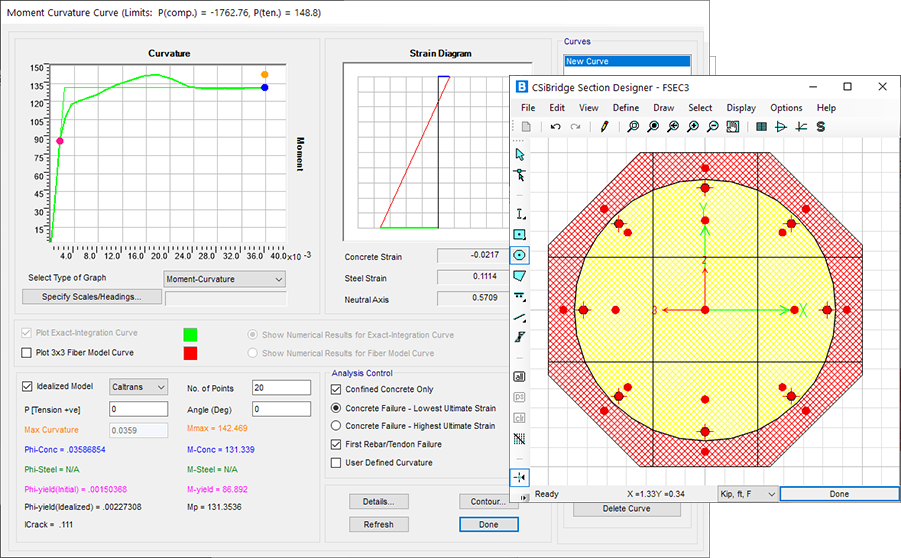The image size is (901, 558).
Task: Select the draw solid circle shape tool
Action: pyautogui.click(x=519, y=255)
